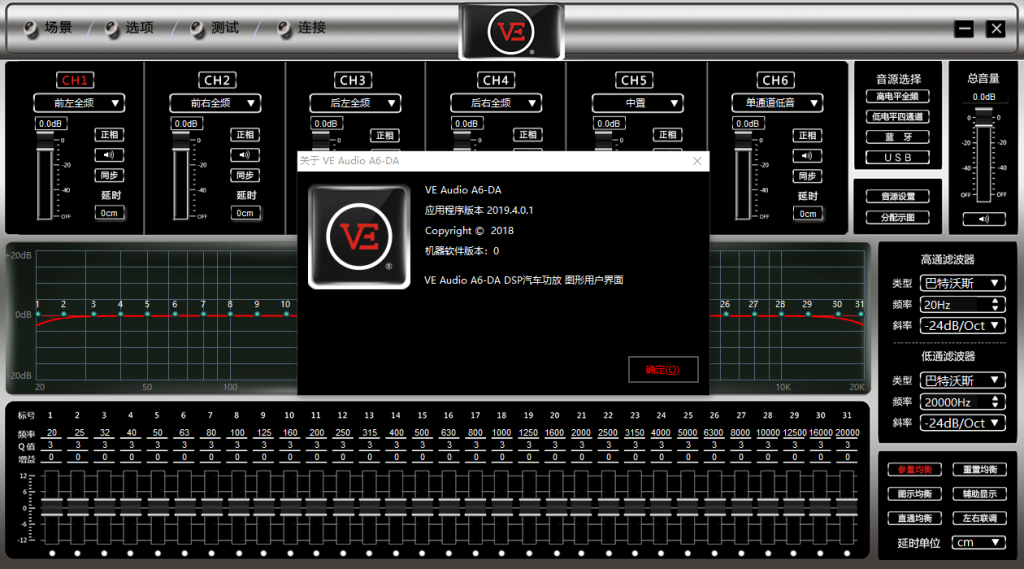Viewport: 1024px width, 569px height.
Task: Open CH5 中置 dropdown
Action: (637, 103)
